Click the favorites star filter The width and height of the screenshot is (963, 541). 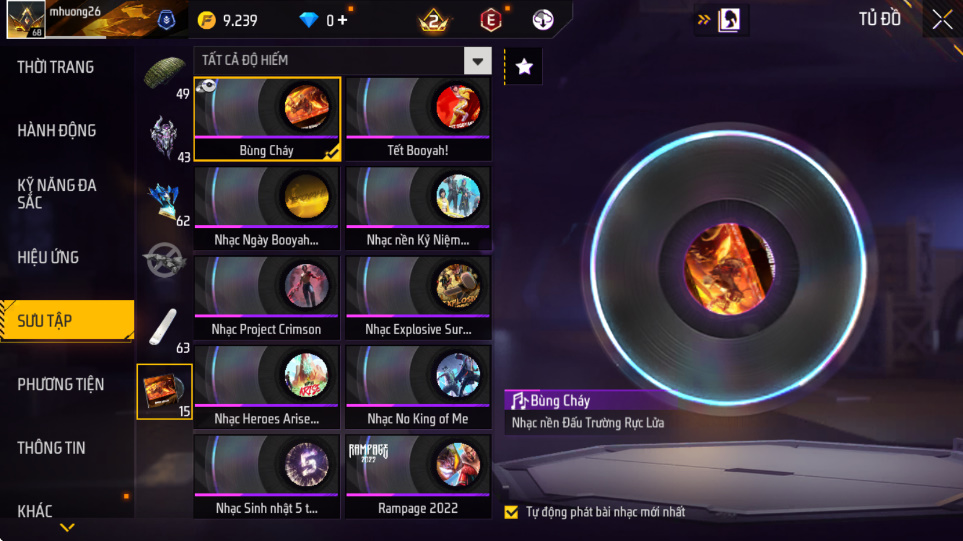pos(524,66)
